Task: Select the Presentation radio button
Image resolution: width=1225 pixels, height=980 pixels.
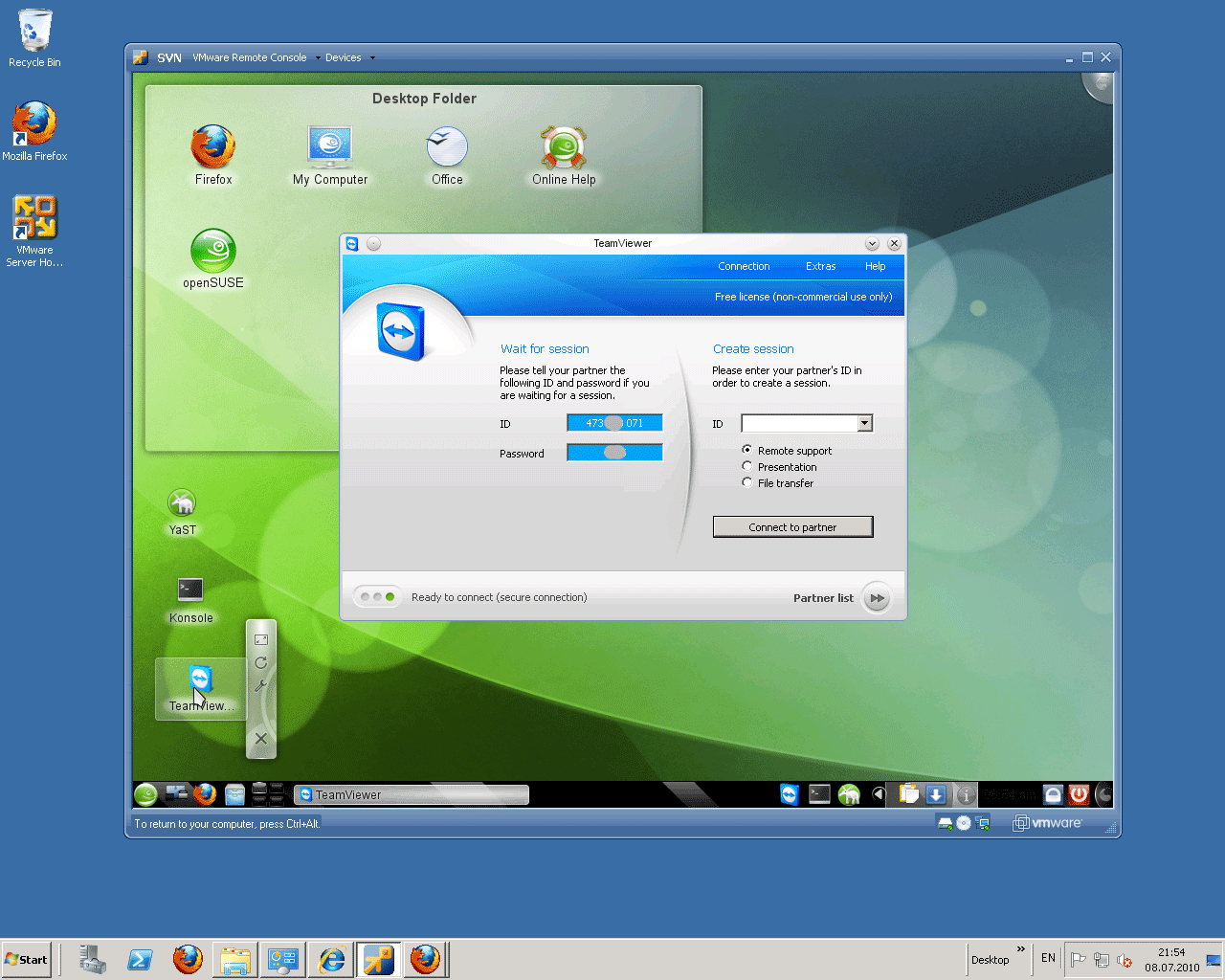Action: (747, 466)
